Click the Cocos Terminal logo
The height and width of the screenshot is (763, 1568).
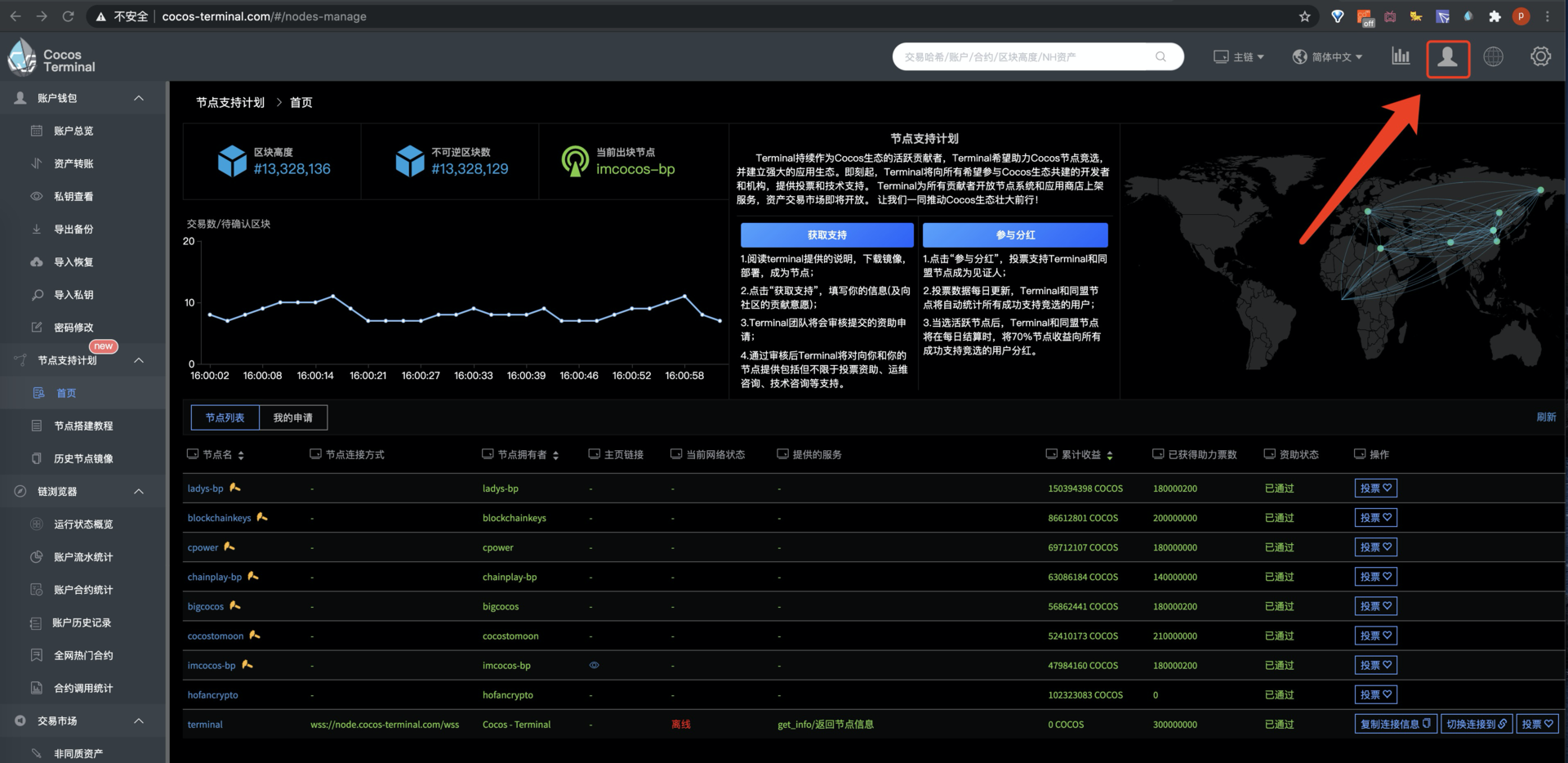point(51,58)
